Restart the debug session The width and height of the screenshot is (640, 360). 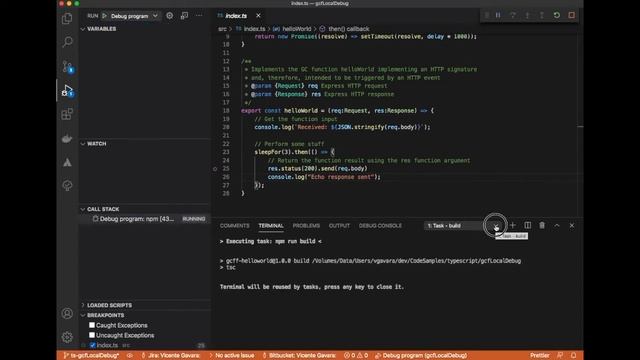[557, 15]
